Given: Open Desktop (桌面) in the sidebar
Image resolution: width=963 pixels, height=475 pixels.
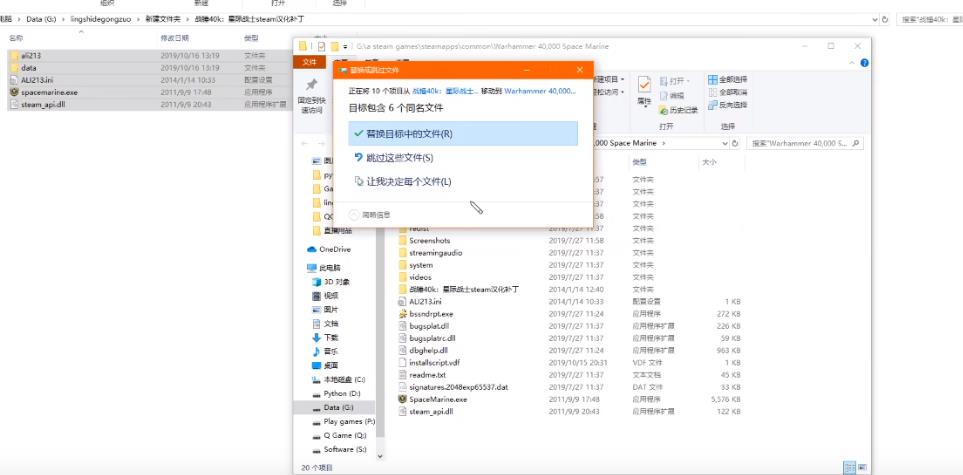Looking at the screenshot, I should (x=326, y=366).
